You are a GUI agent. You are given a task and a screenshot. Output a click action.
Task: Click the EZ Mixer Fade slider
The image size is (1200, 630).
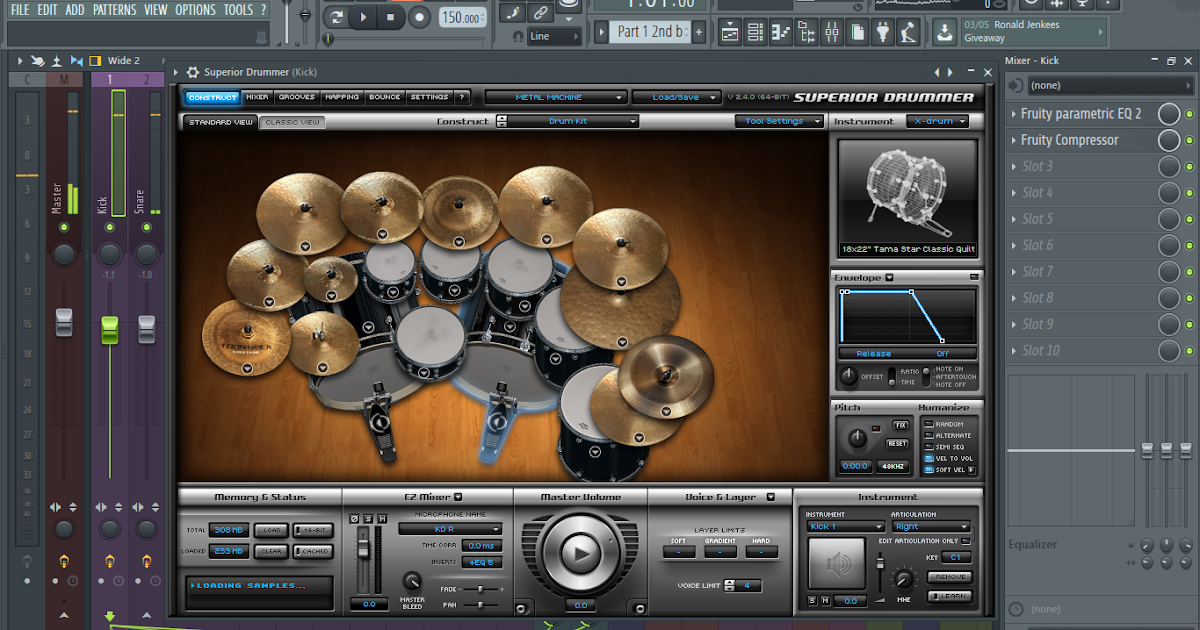(479, 590)
